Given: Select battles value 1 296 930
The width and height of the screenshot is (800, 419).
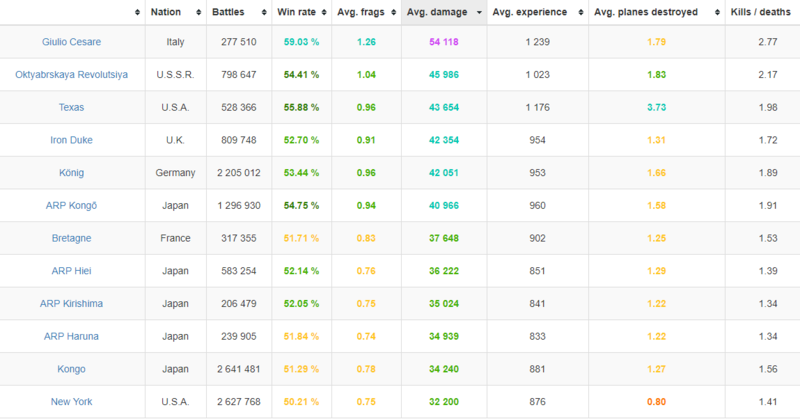Looking at the screenshot, I should pyautogui.click(x=239, y=205).
